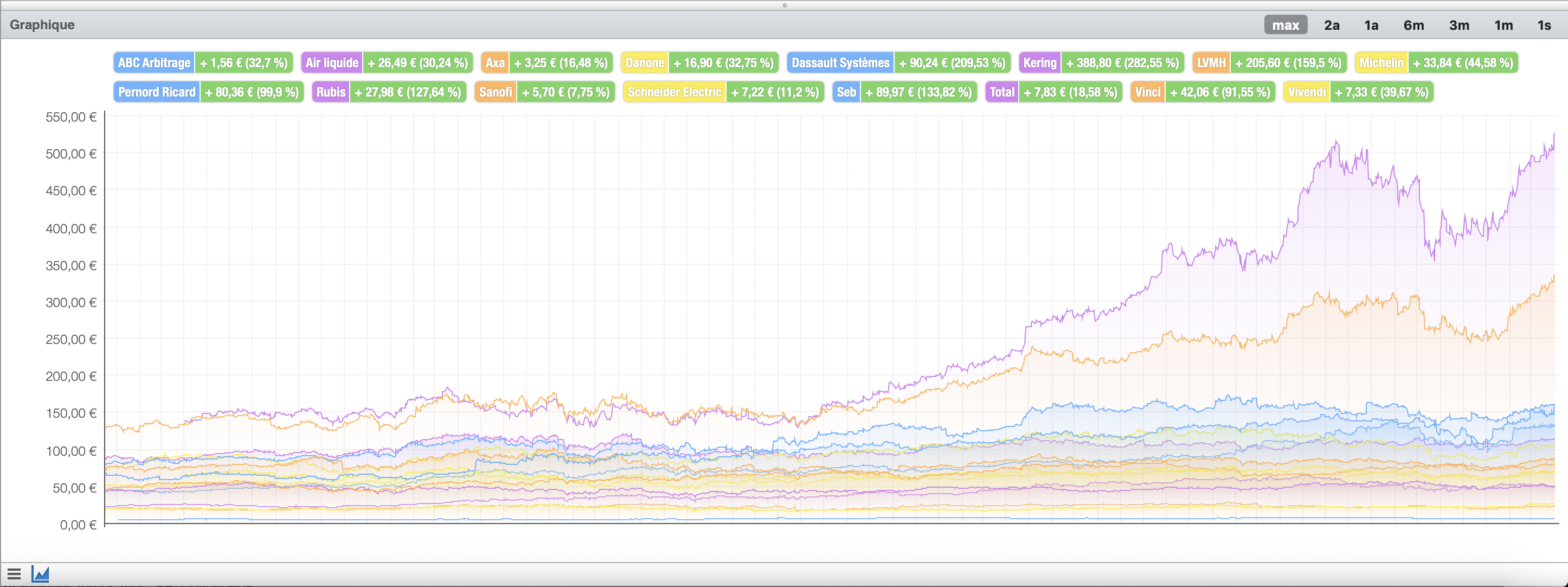Pick the 1m time range
1568x587 pixels.
[x=1503, y=25]
